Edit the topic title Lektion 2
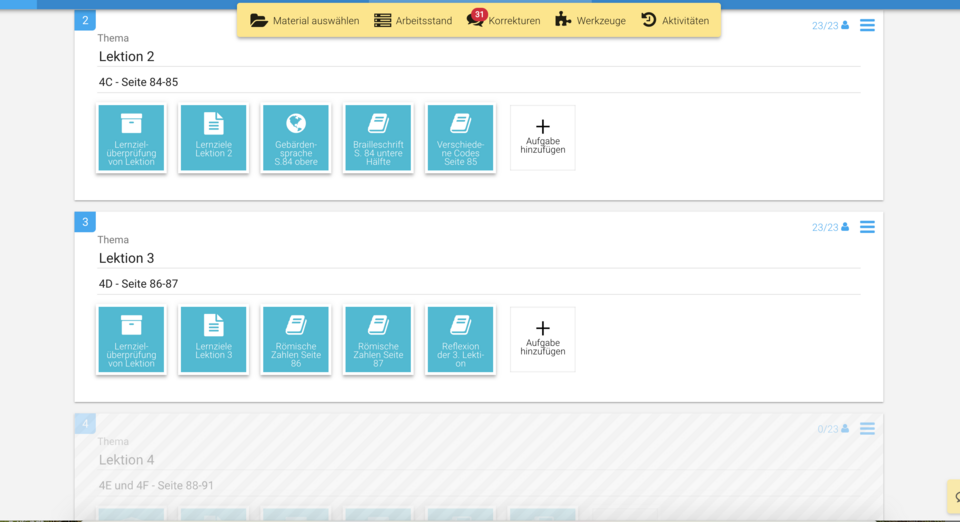 click(479, 56)
